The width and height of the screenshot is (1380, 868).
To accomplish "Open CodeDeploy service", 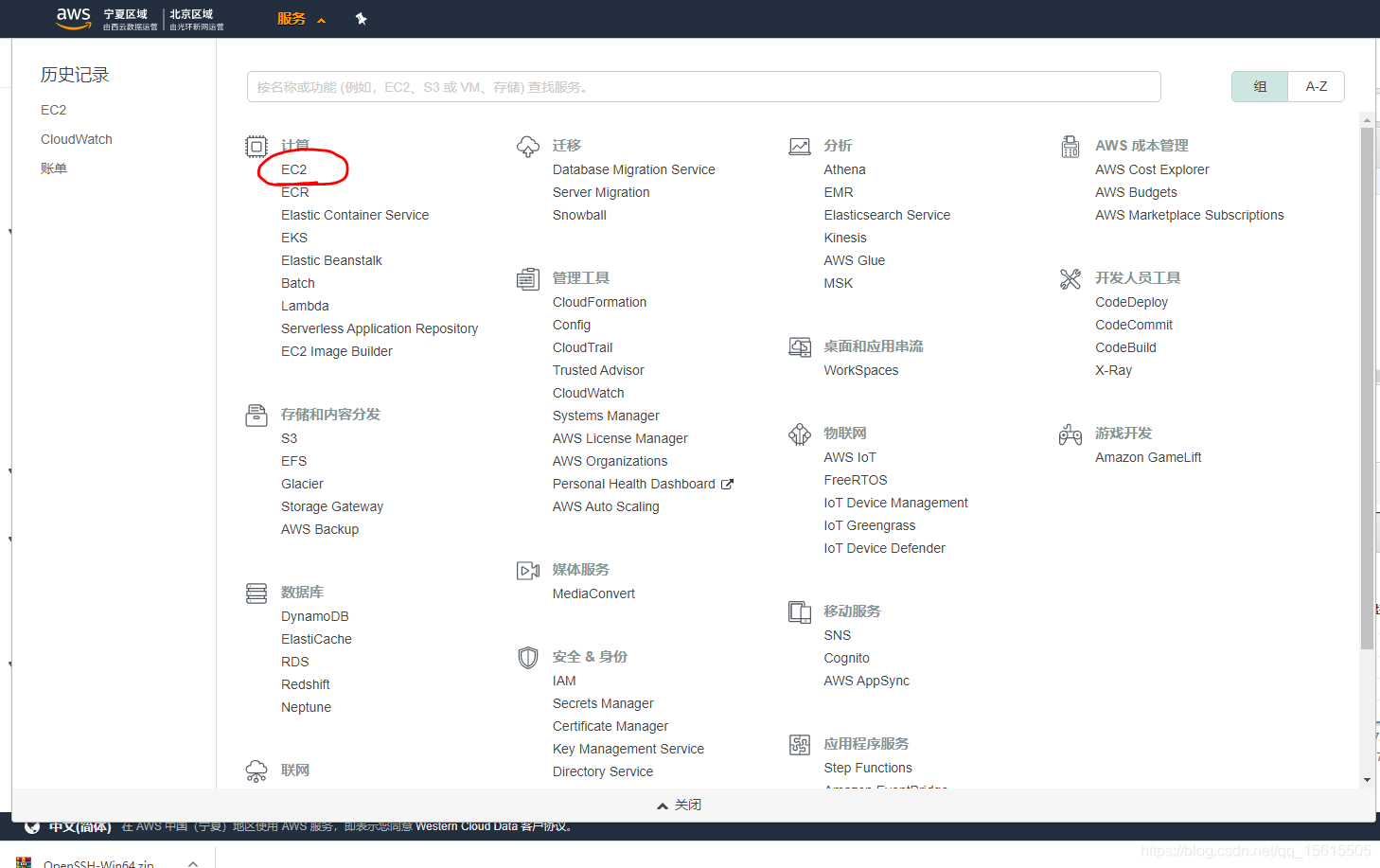I will pyautogui.click(x=1131, y=302).
